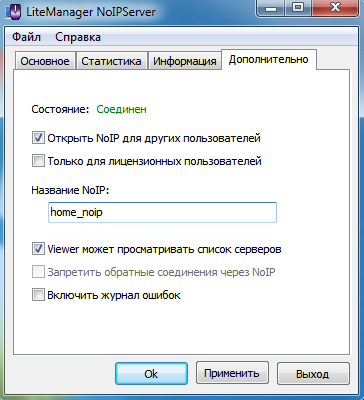Click the Применить button

232,373
